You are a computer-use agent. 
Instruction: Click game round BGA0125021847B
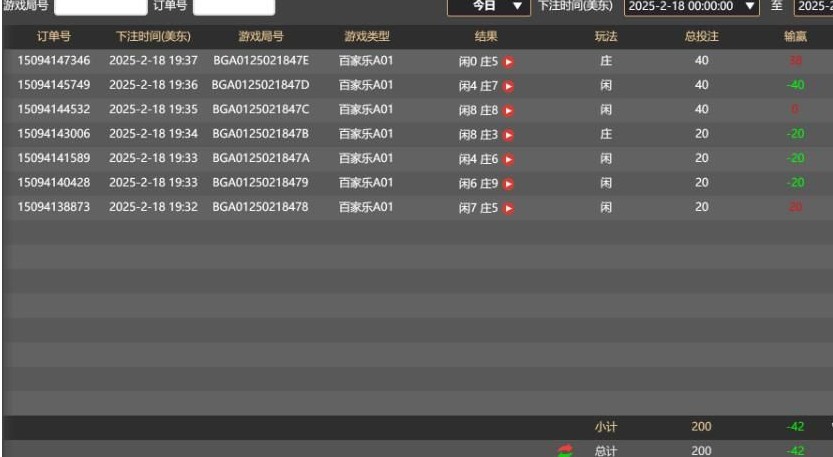pos(260,134)
